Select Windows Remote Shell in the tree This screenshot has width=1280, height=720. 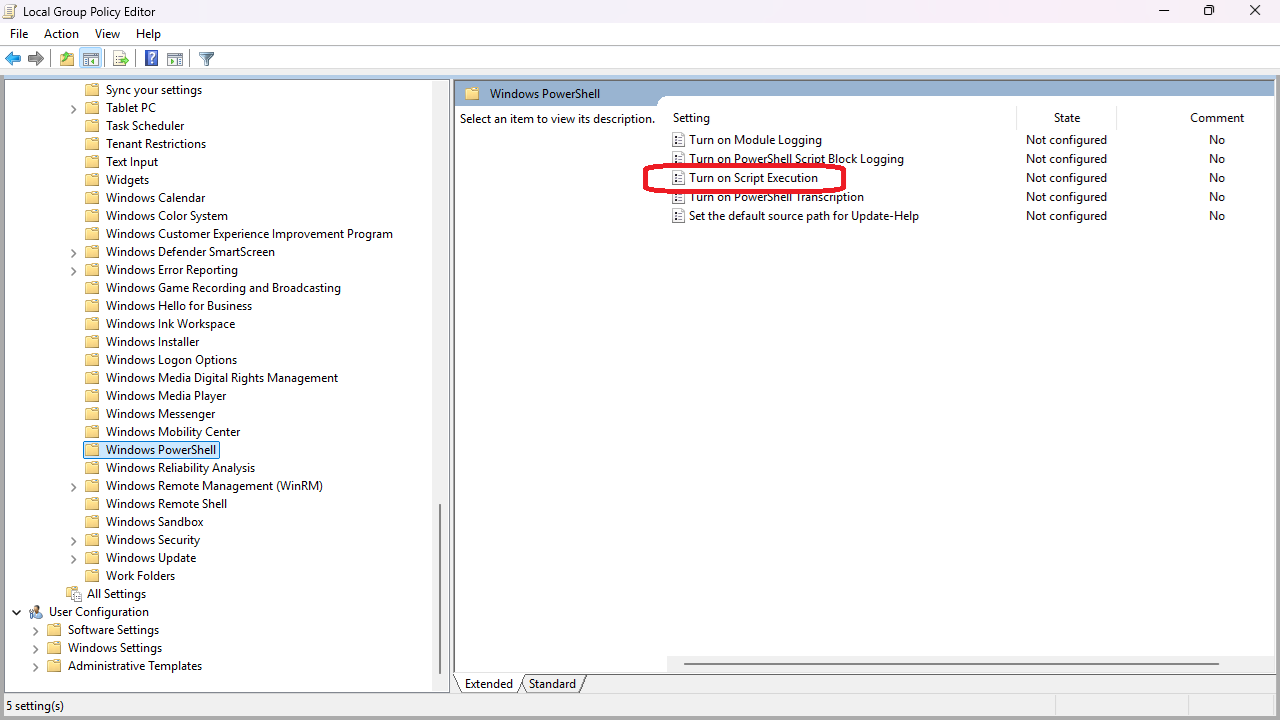click(x=166, y=504)
